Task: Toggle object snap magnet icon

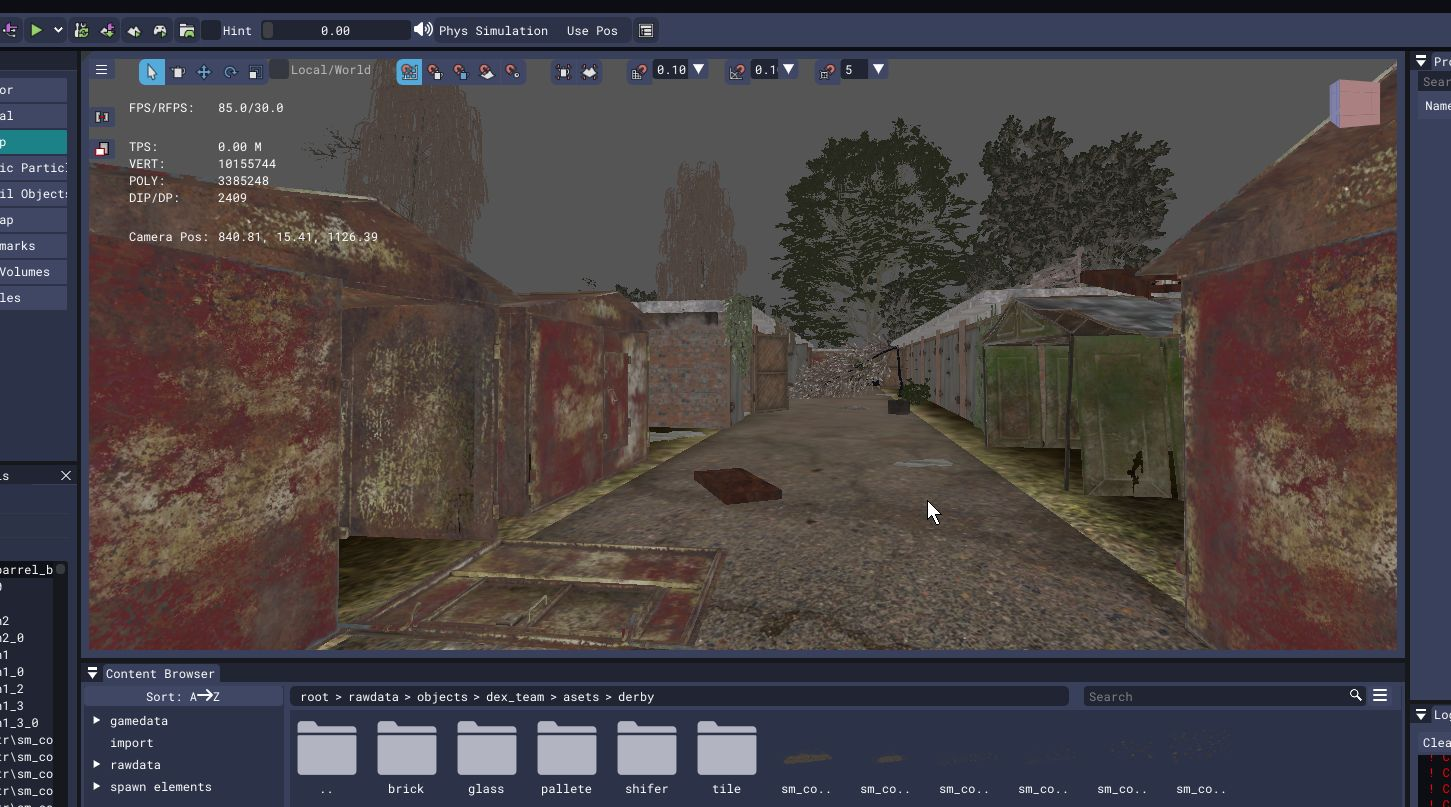Action: 435,71
